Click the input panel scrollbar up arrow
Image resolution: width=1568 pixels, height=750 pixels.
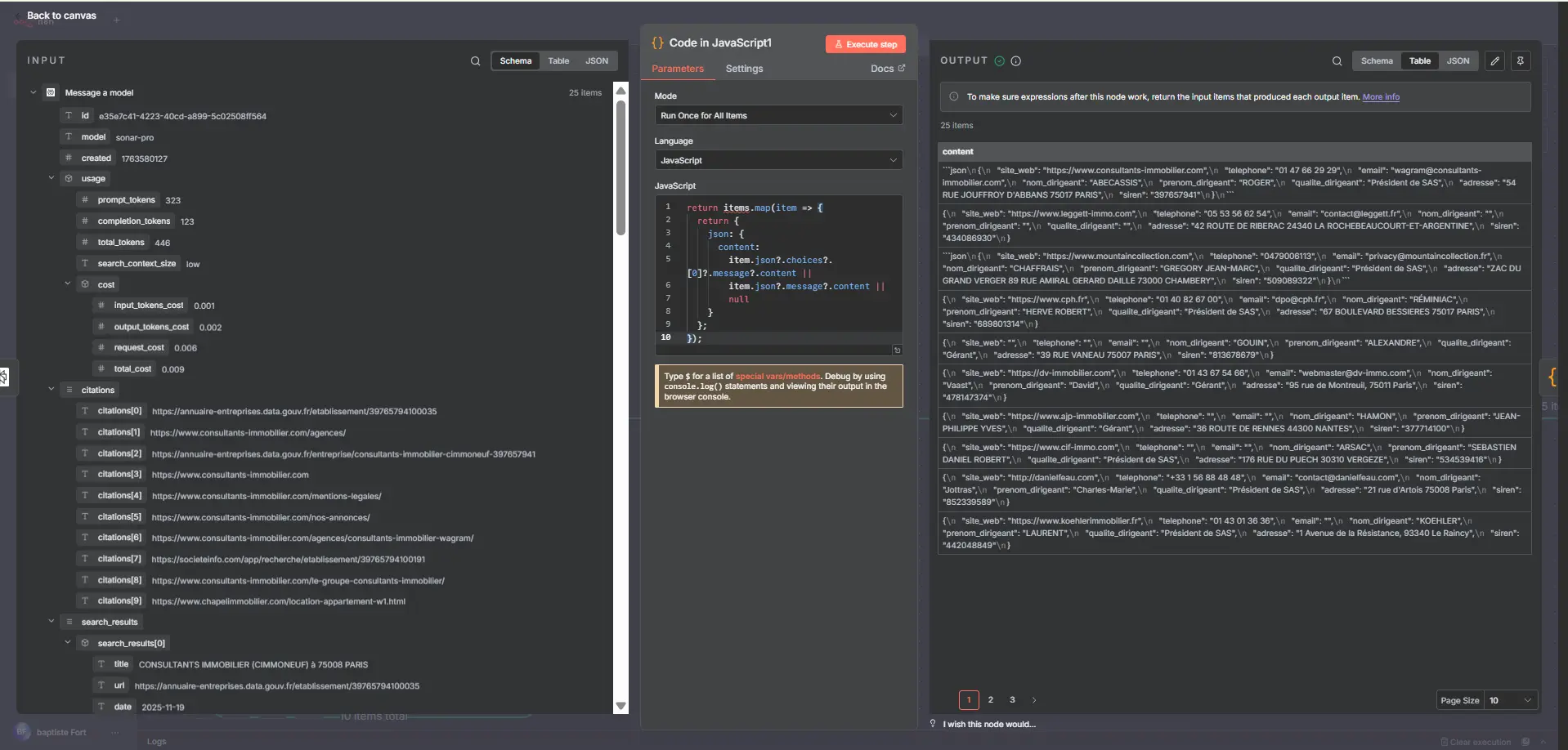coord(620,91)
